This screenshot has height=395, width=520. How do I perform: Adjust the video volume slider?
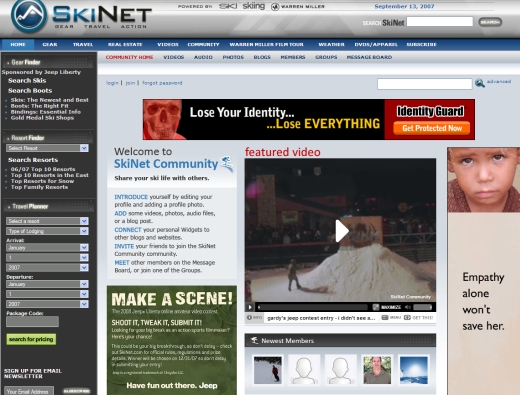click(x=423, y=307)
